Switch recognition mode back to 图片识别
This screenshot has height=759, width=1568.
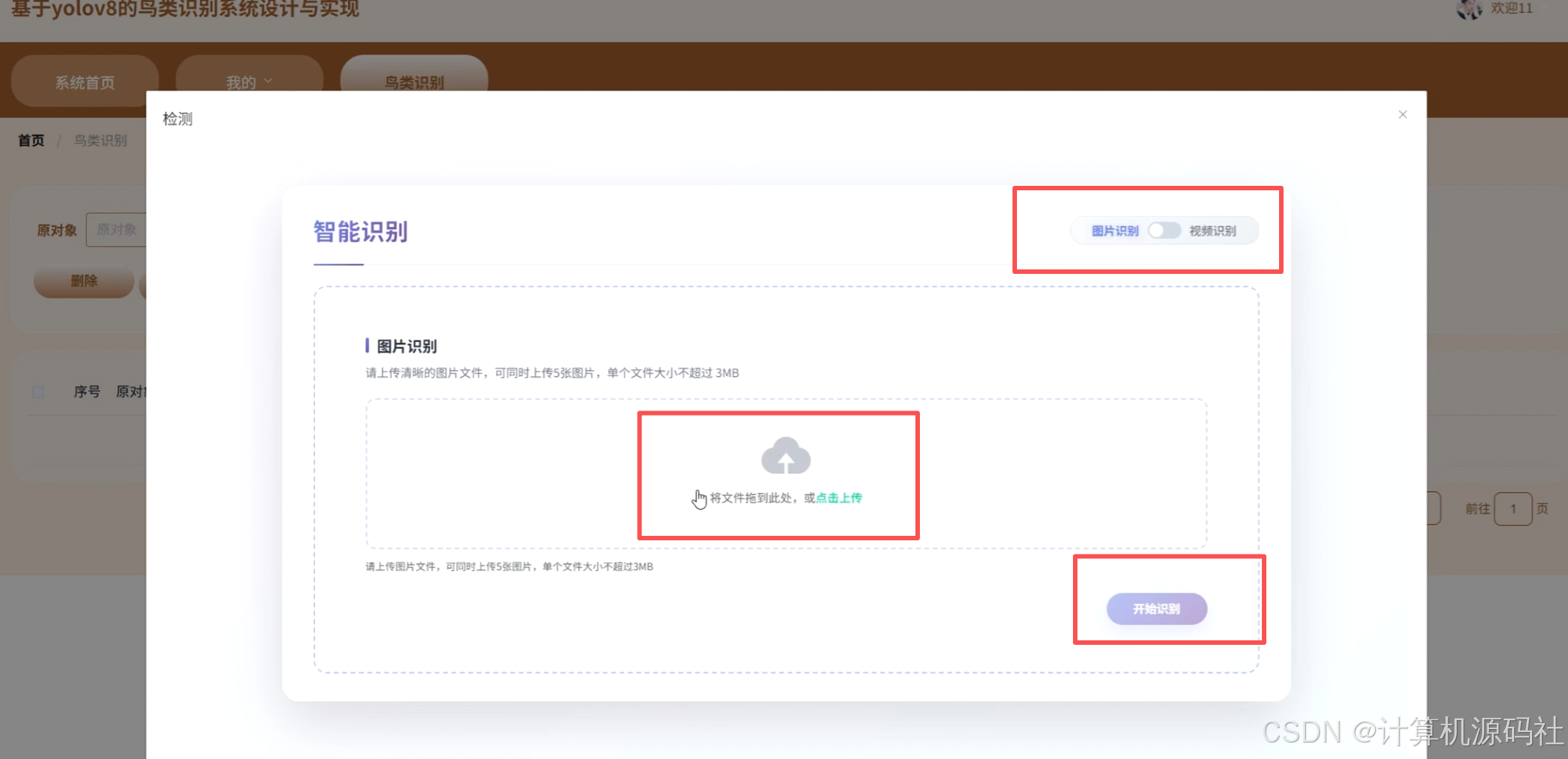pos(1115,231)
